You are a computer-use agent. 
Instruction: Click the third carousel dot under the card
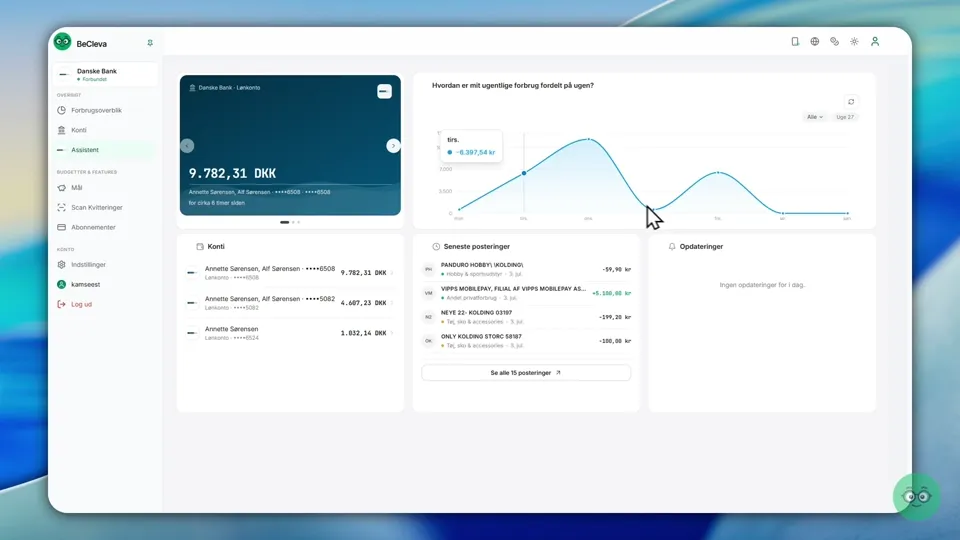299,222
